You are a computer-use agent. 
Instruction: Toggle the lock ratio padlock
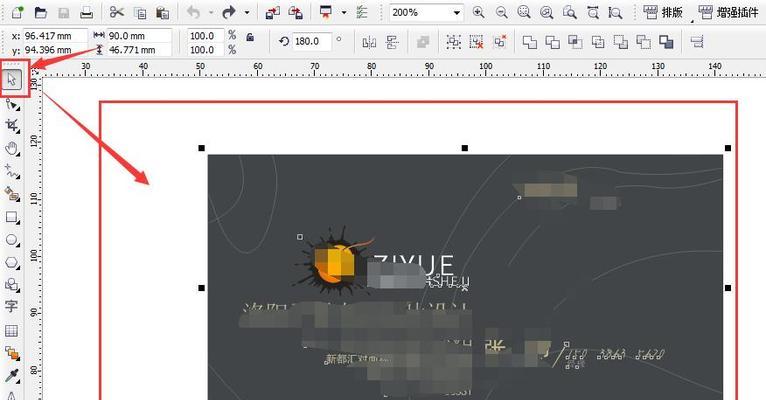[250, 37]
